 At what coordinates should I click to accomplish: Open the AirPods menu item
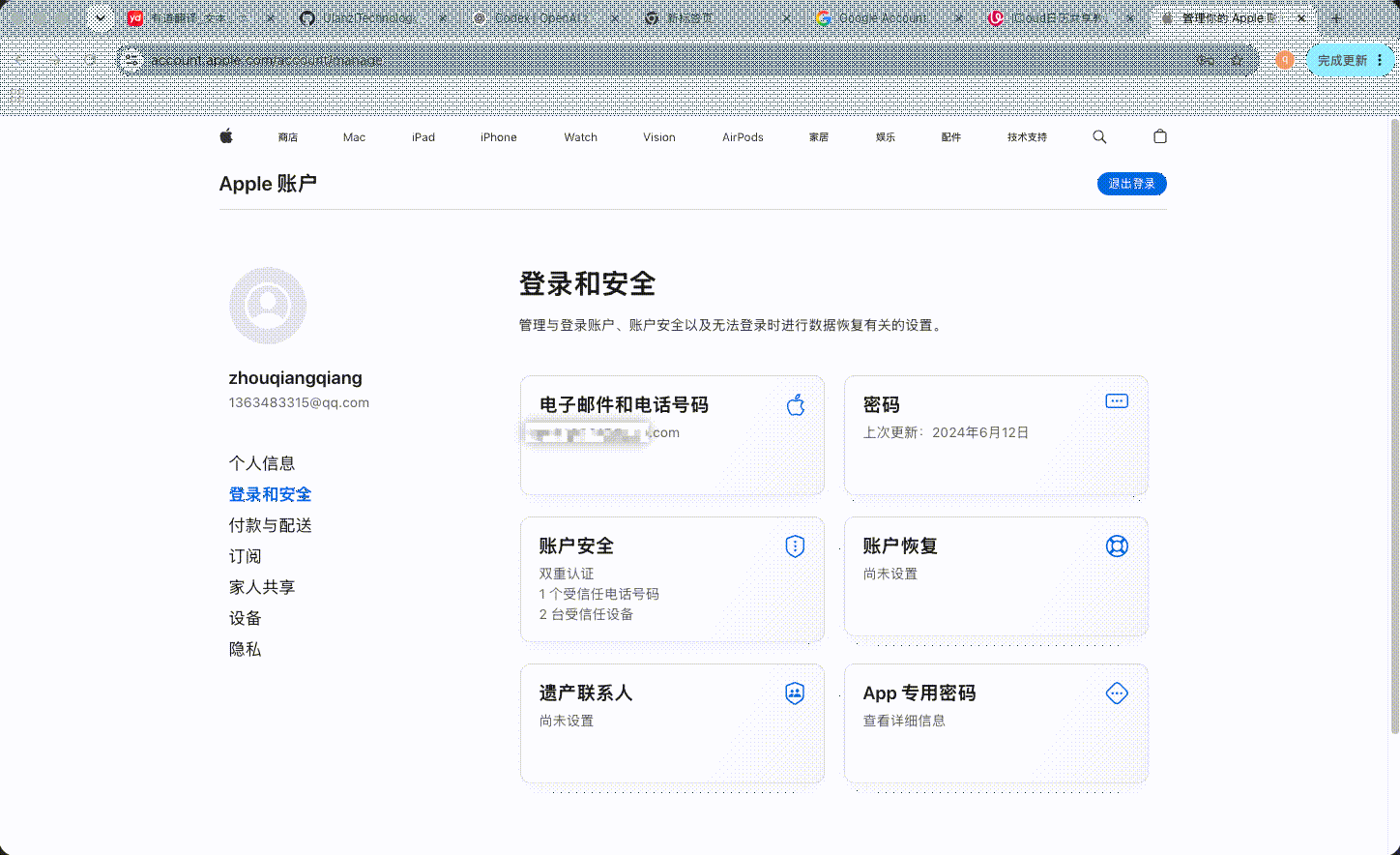pyautogui.click(x=743, y=137)
